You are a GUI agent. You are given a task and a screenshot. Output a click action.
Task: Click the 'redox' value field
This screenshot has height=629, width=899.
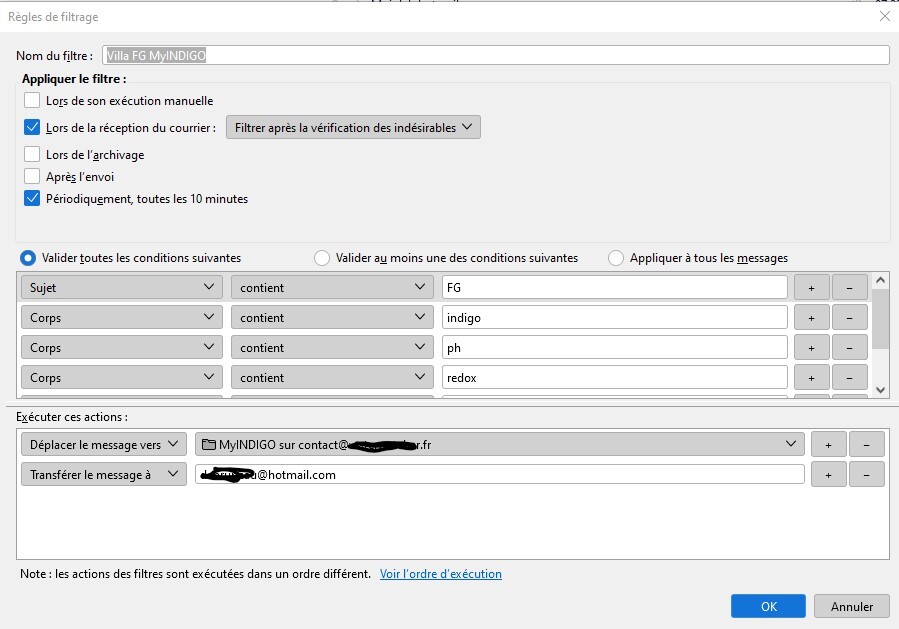coord(615,377)
